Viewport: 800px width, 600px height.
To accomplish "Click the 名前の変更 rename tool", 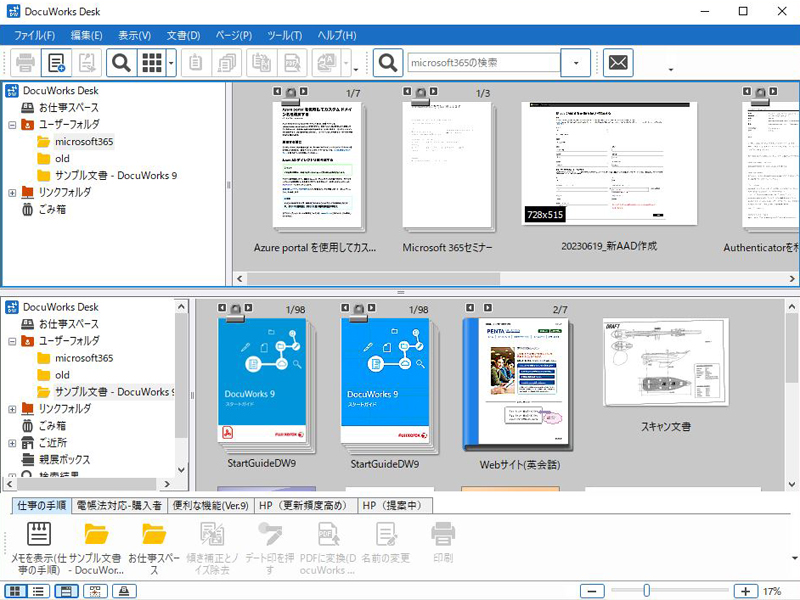I will pyautogui.click(x=386, y=543).
